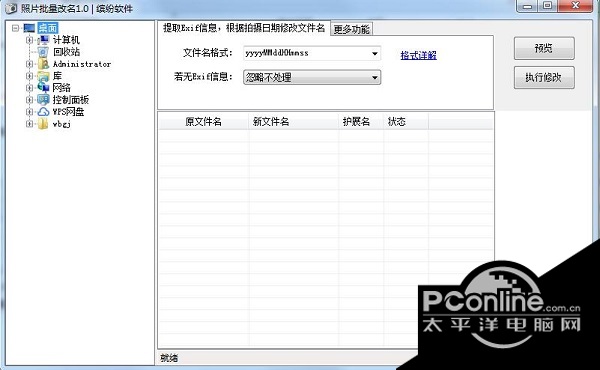600x370 pixels.
Task: Click the Administrator user folder icon
Action: pyautogui.click(x=43, y=64)
